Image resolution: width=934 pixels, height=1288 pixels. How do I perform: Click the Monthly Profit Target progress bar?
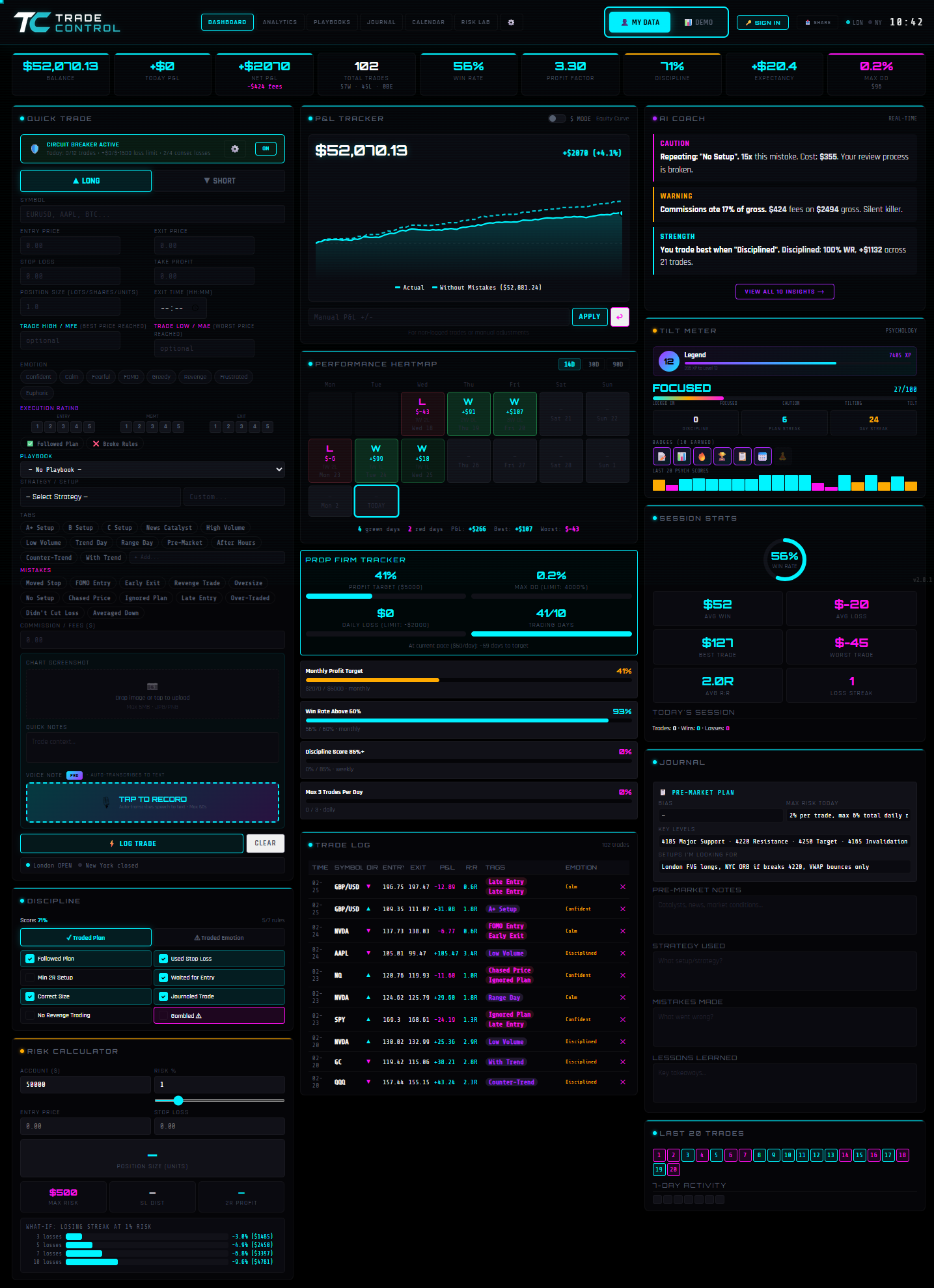[469, 680]
